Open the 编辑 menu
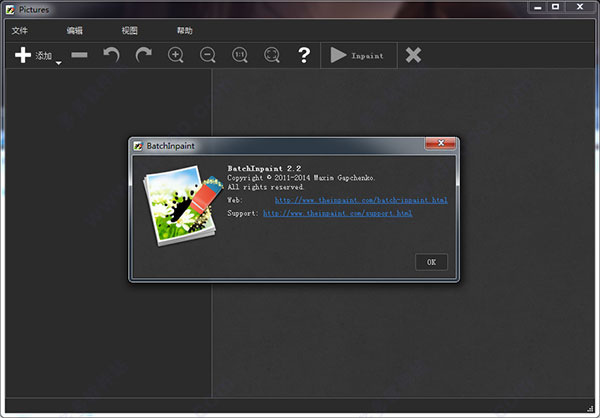The height and width of the screenshot is (418, 600). [75, 31]
